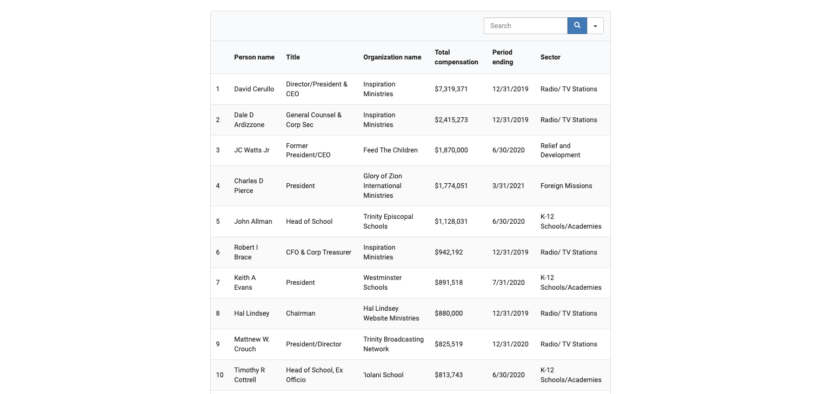Viewport: 820px width, 394px height.
Task: Click 'Iolani School organization
Action: click(383, 375)
